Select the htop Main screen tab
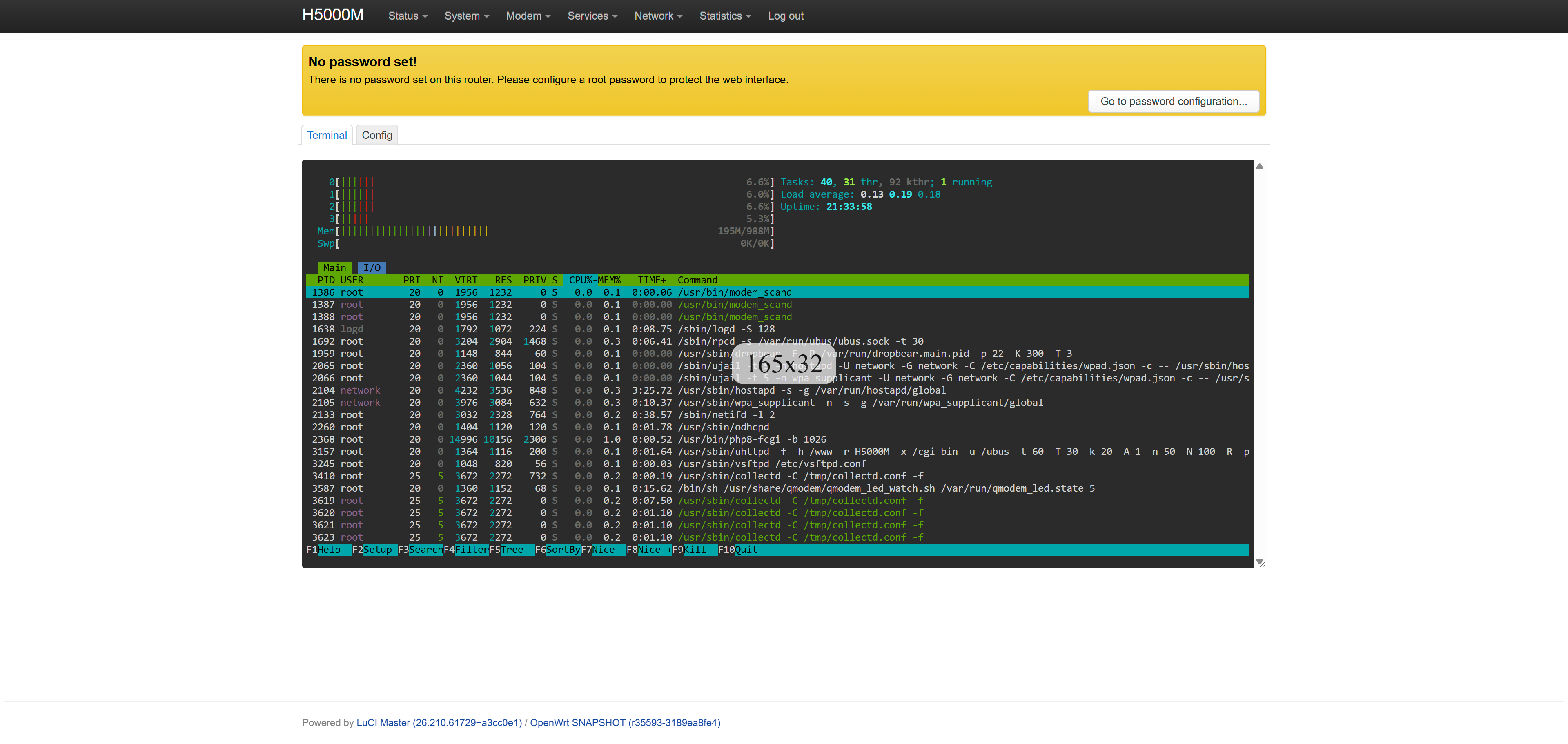This screenshot has width=1568, height=744. click(334, 267)
